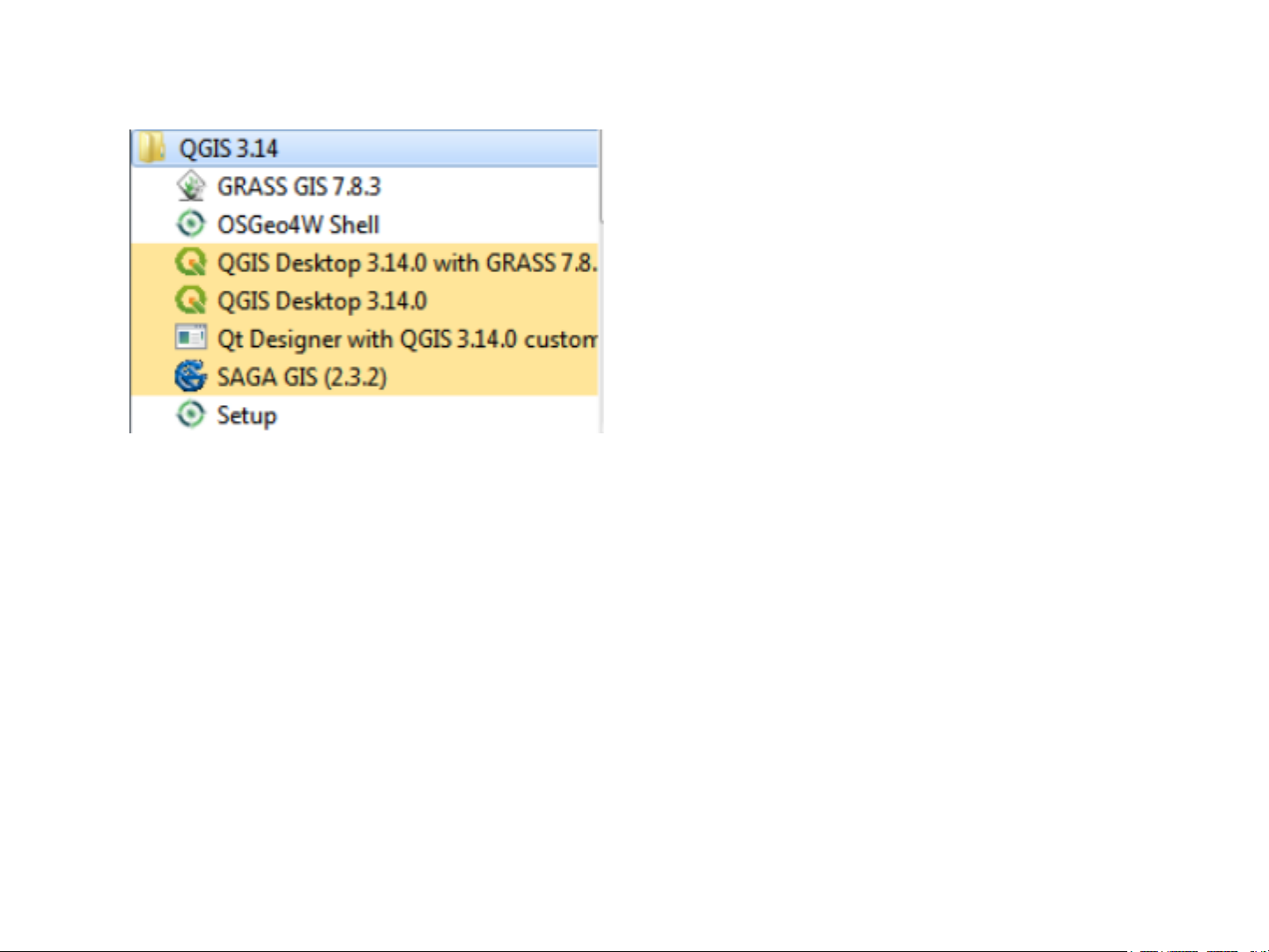The height and width of the screenshot is (952, 1269).
Task: Click the menu's vertical scrollbar
Action: coord(601,176)
